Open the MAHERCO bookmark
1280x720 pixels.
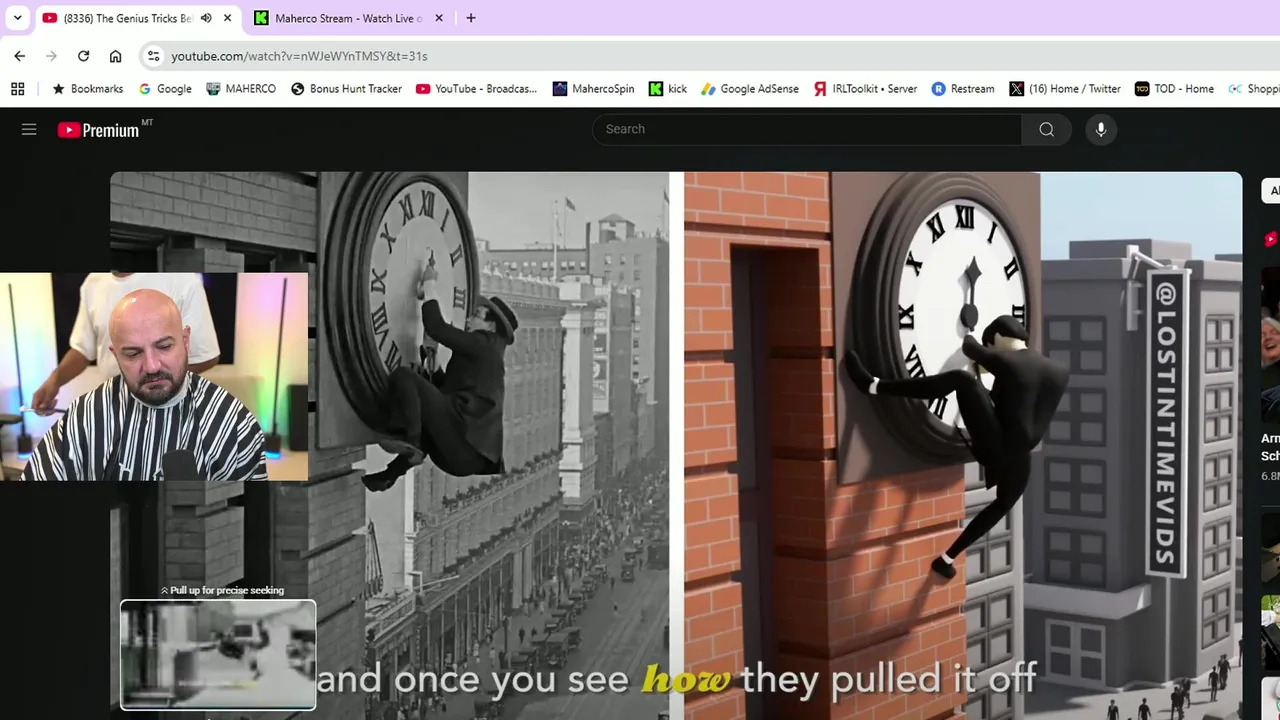[x=241, y=89]
